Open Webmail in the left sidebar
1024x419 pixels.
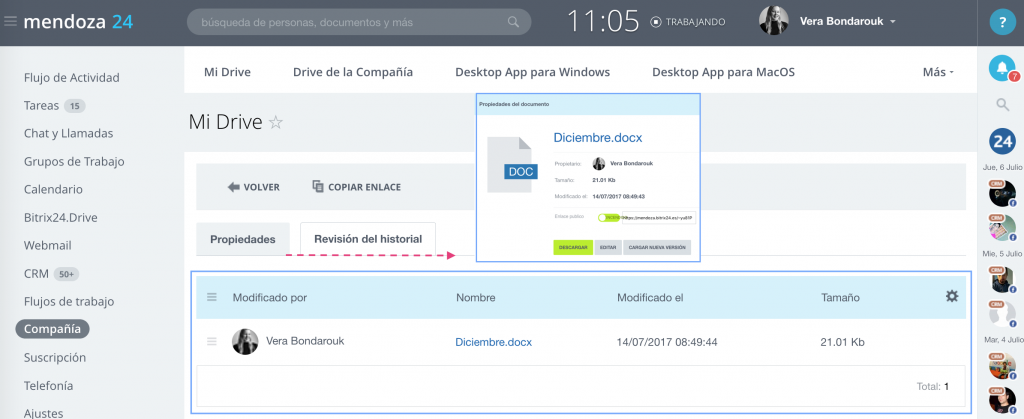(48, 246)
